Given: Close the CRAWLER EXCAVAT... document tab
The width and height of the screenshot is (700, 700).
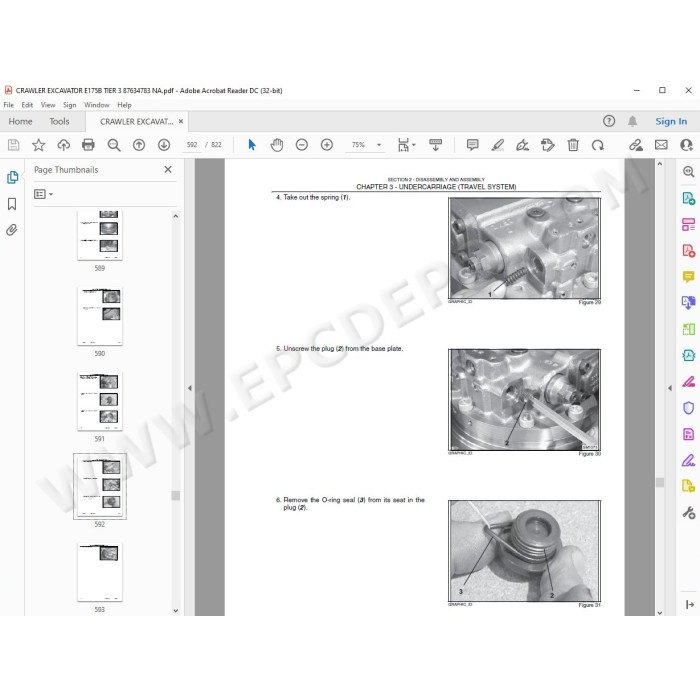Looking at the screenshot, I should pyautogui.click(x=181, y=121).
